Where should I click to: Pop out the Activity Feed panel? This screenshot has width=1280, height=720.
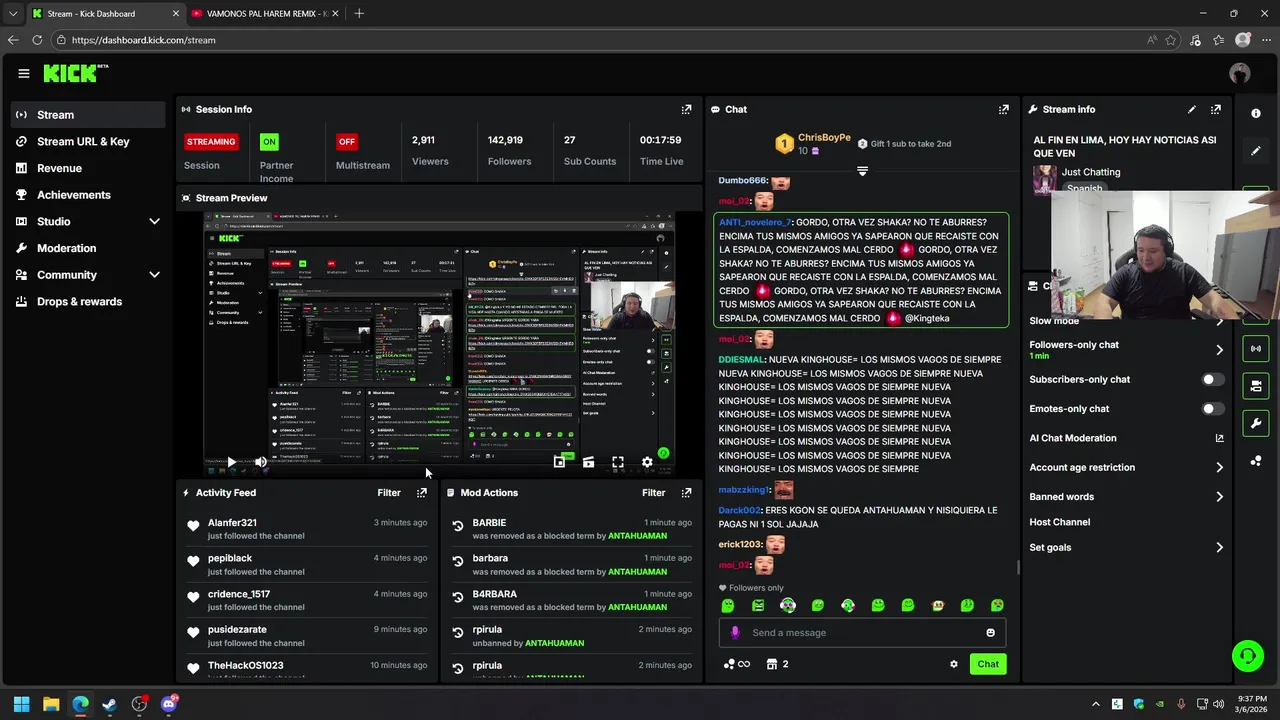tap(422, 493)
